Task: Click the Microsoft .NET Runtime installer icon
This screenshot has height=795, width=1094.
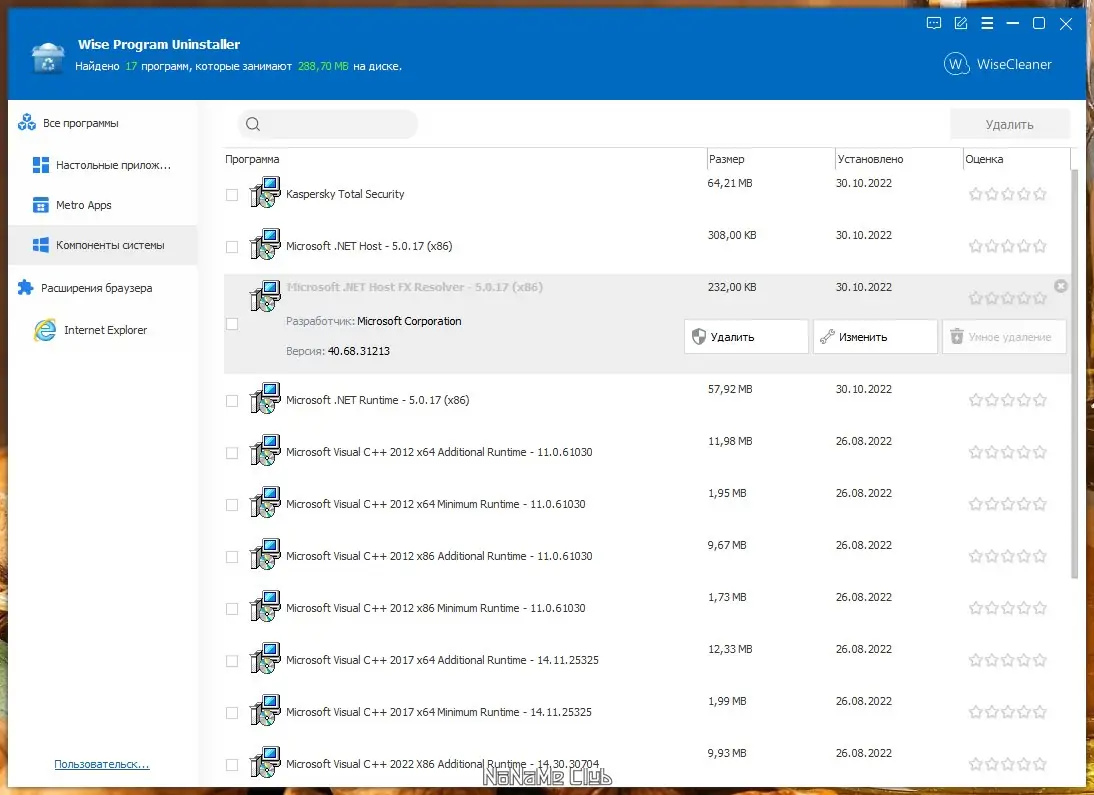Action: pyautogui.click(x=265, y=398)
